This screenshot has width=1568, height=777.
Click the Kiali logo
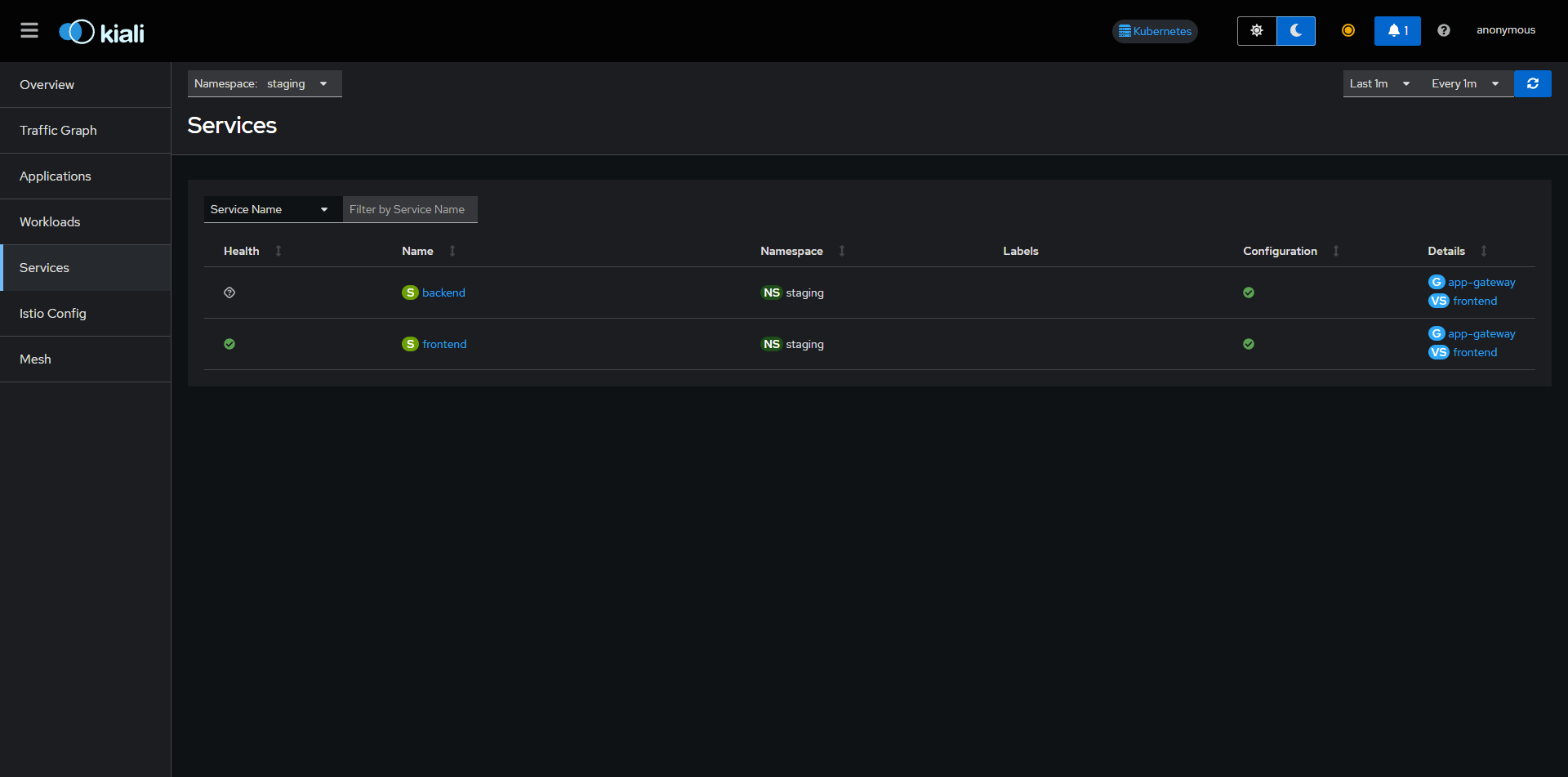pos(101,32)
